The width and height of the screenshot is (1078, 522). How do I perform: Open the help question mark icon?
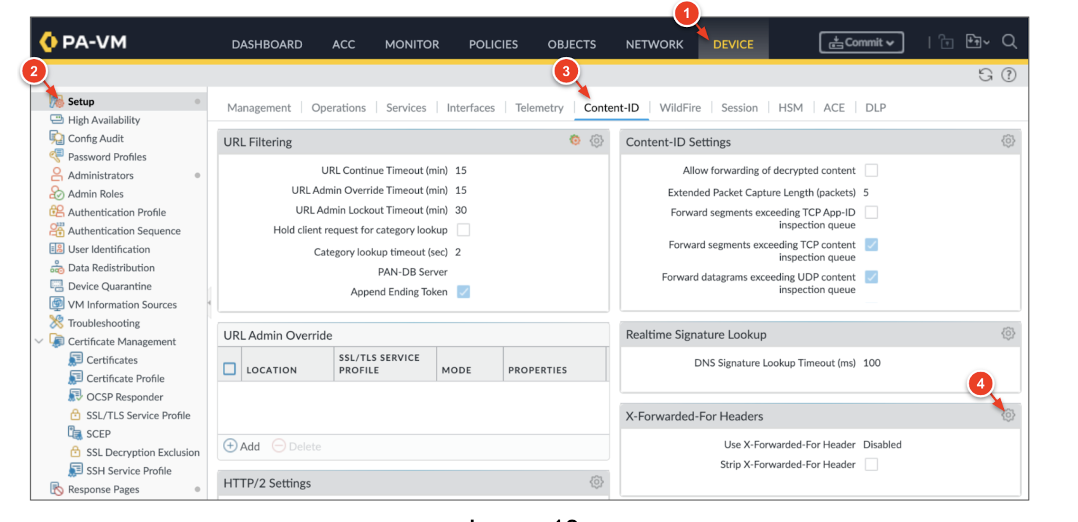(1008, 75)
